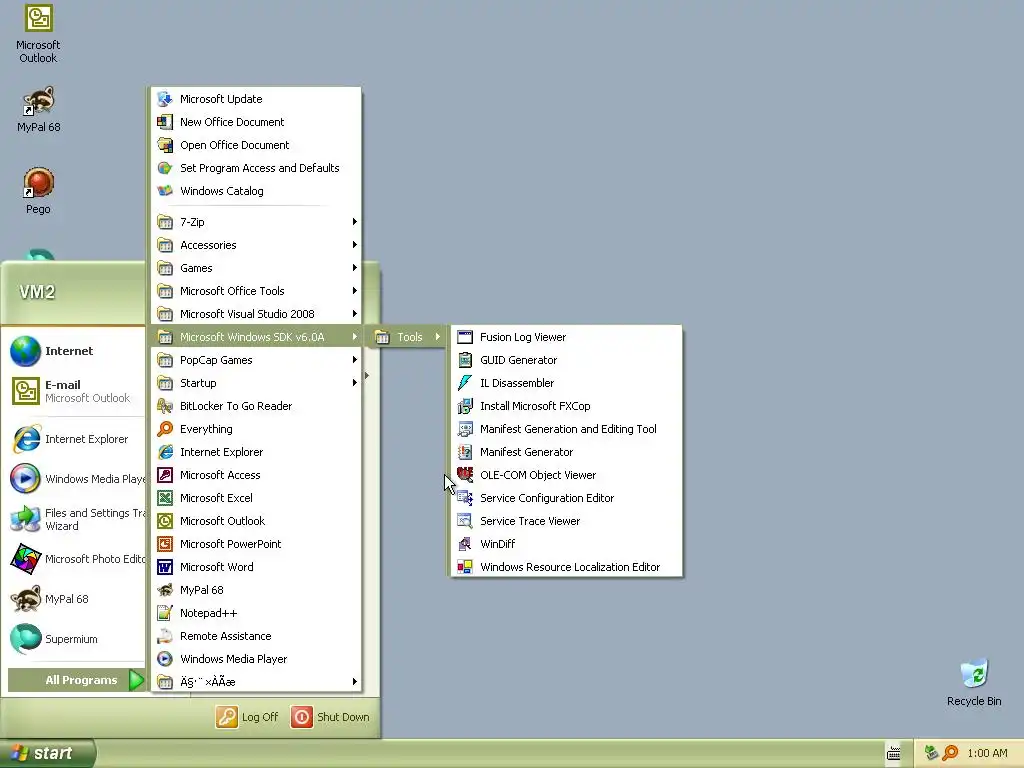Click the WinDiff icon
1024x768 pixels.
click(465, 544)
